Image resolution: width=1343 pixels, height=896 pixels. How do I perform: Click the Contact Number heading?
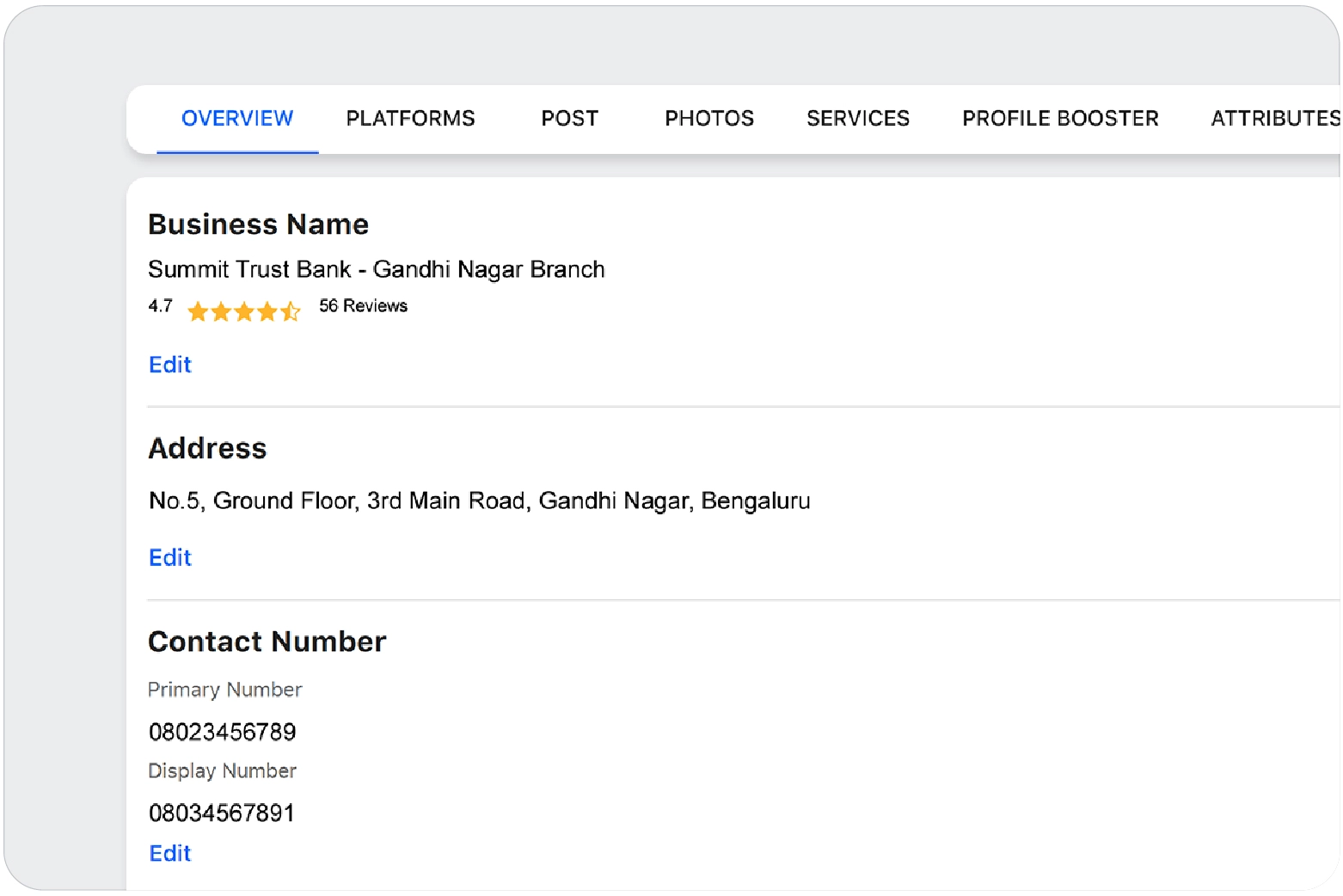click(x=267, y=641)
